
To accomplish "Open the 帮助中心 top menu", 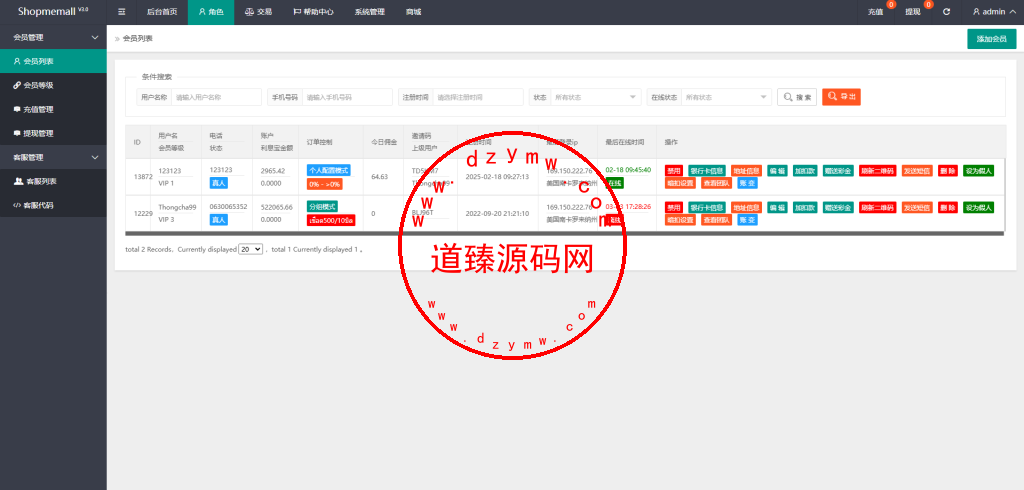I will [313, 12].
